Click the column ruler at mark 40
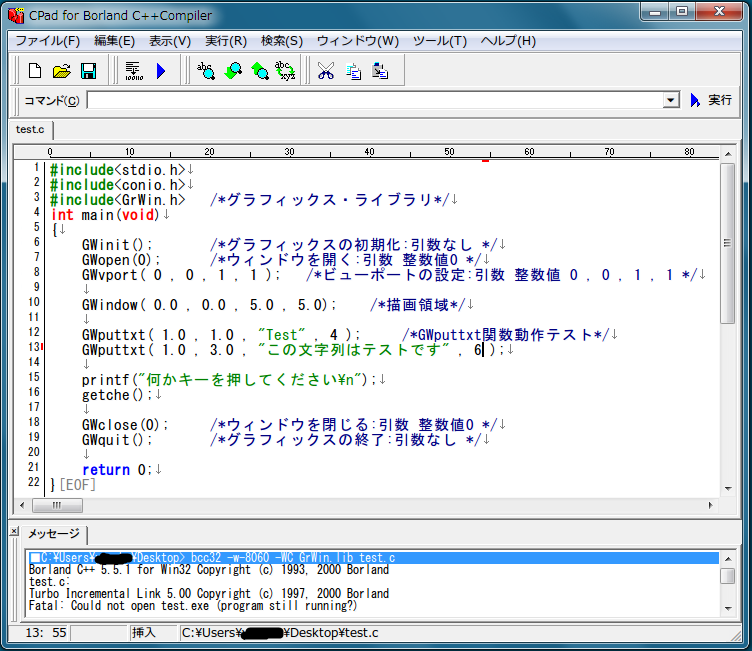 point(369,152)
